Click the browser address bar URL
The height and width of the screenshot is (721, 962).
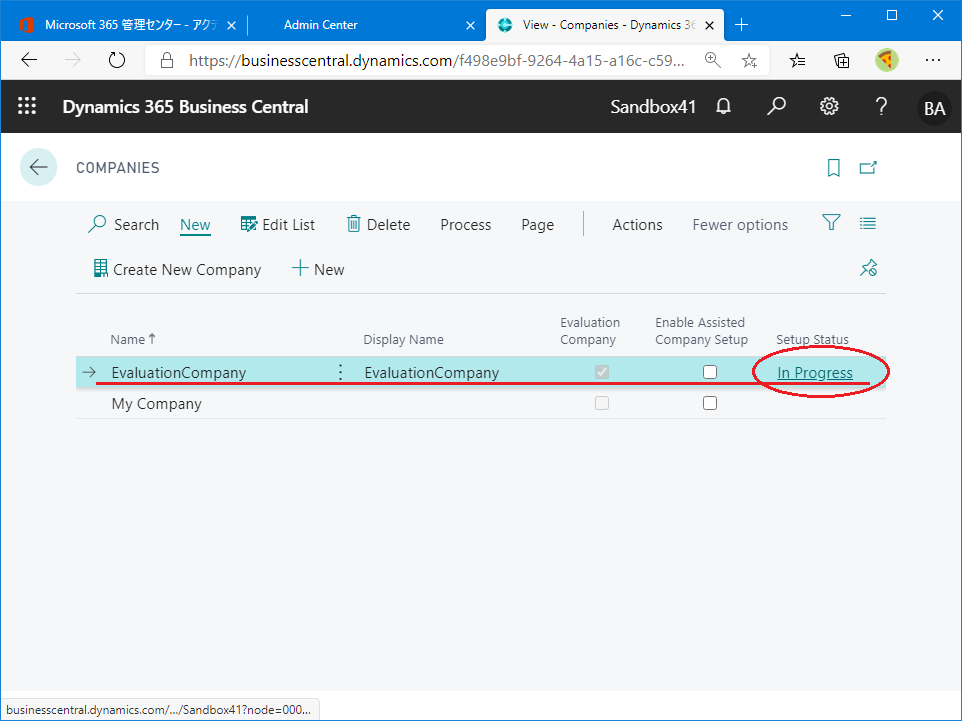click(436, 60)
